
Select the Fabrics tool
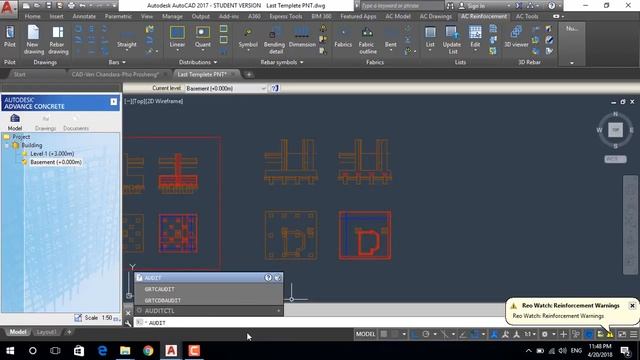pos(343,38)
